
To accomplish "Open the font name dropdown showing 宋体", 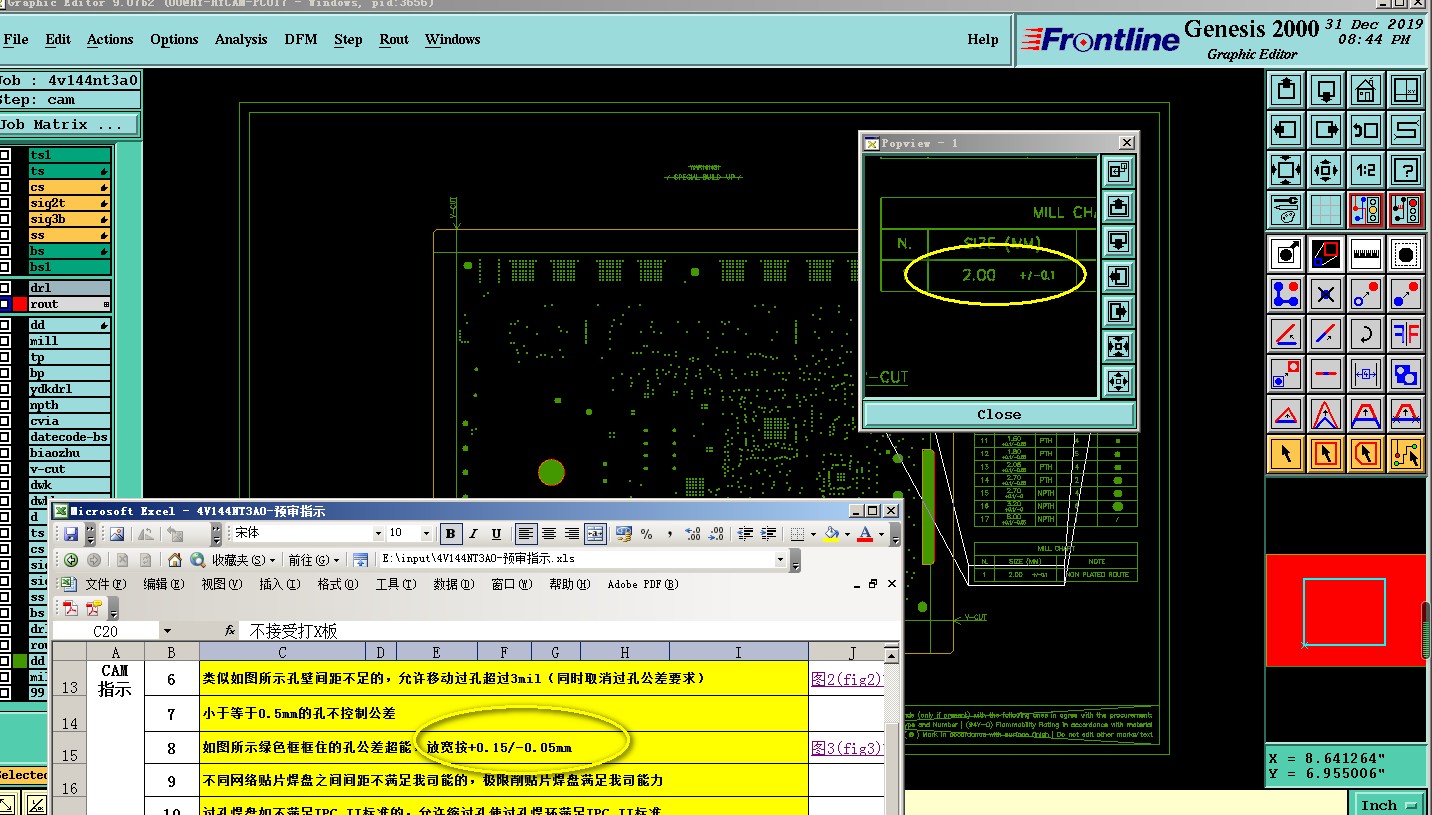I will (x=378, y=534).
